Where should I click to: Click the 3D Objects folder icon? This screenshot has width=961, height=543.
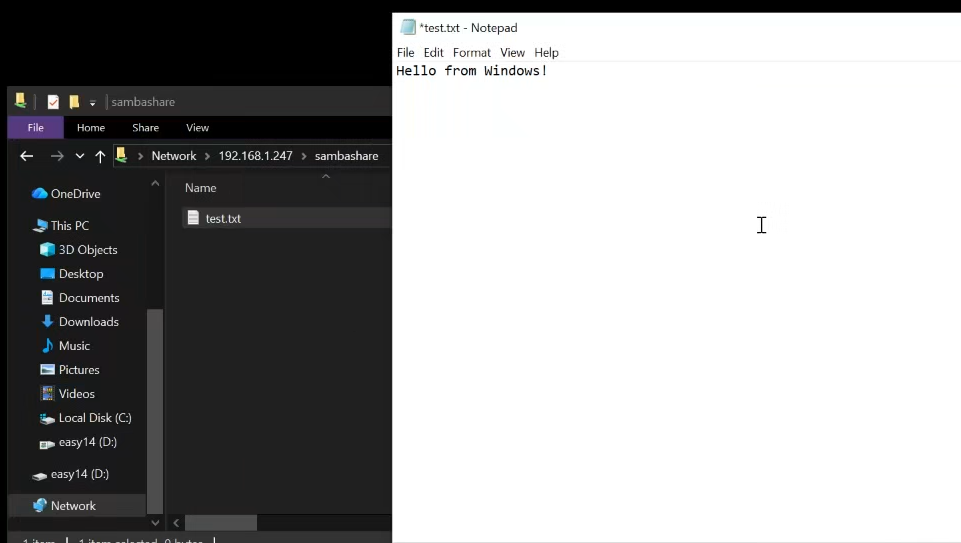(x=47, y=250)
